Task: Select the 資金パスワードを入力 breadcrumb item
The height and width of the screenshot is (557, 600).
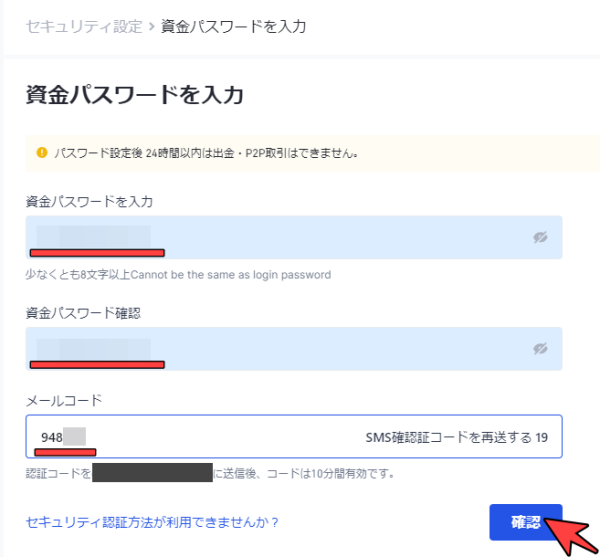Action: [x=233, y=26]
